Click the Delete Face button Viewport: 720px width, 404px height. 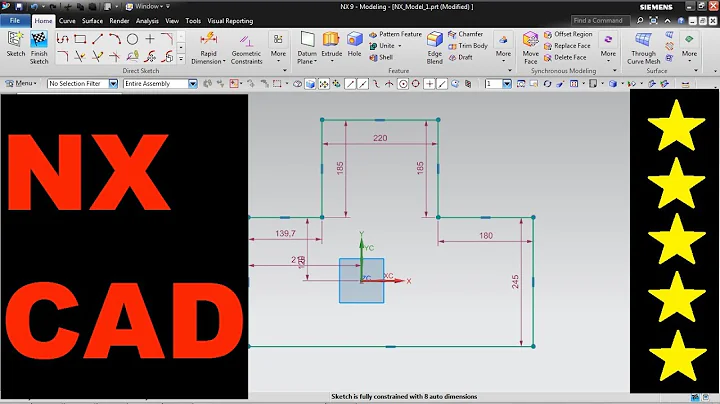click(565, 57)
